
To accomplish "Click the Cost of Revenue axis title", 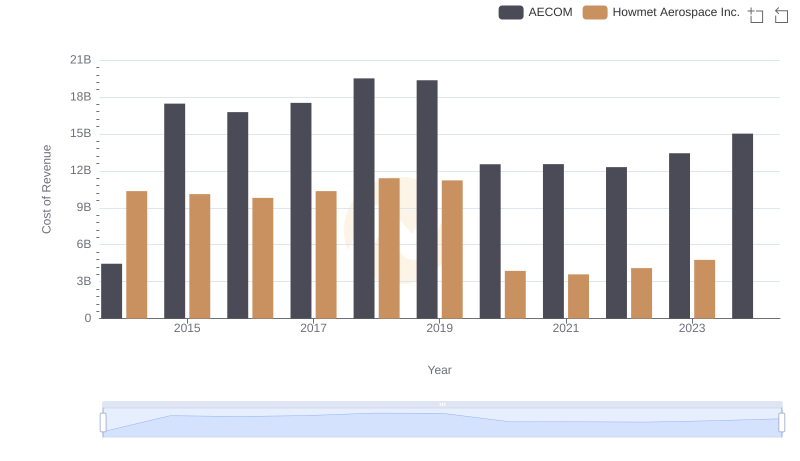I will (x=46, y=189).
